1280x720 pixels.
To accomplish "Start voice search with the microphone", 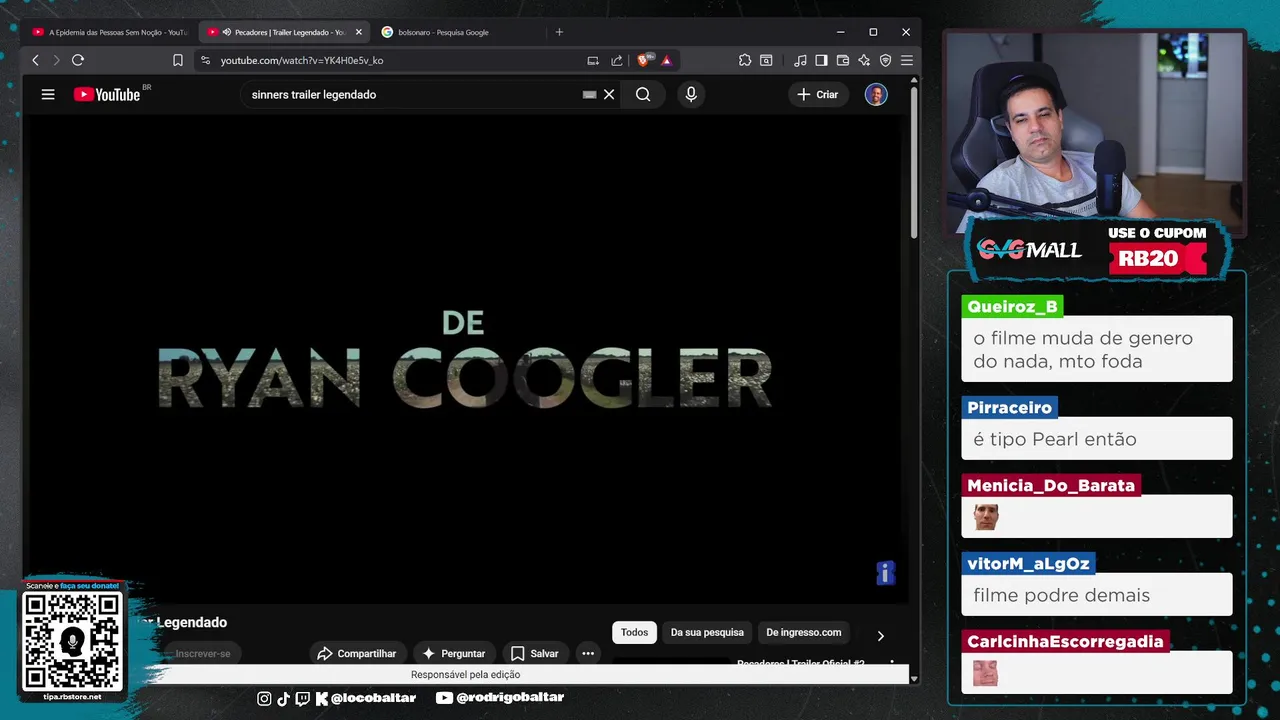I will [691, 94].
